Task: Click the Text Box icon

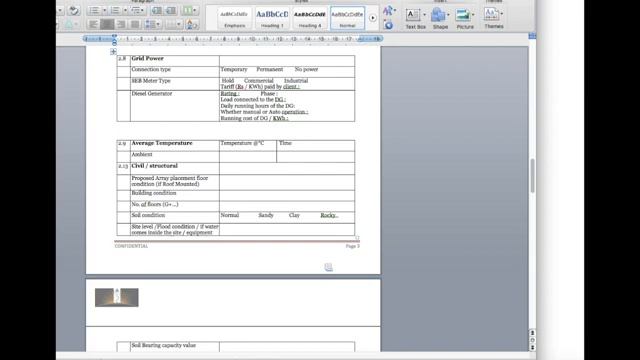Action: (413, 15)
